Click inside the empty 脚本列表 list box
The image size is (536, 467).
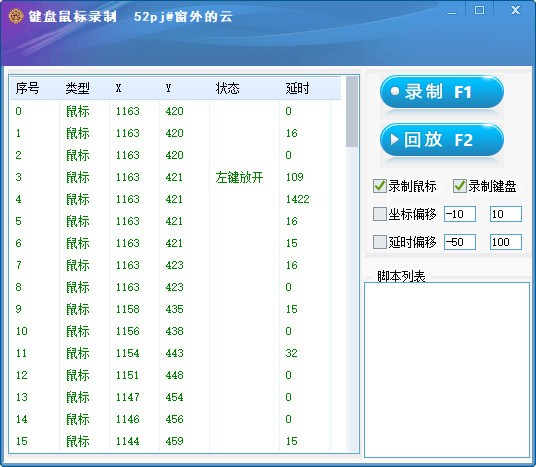coord(447,370)
